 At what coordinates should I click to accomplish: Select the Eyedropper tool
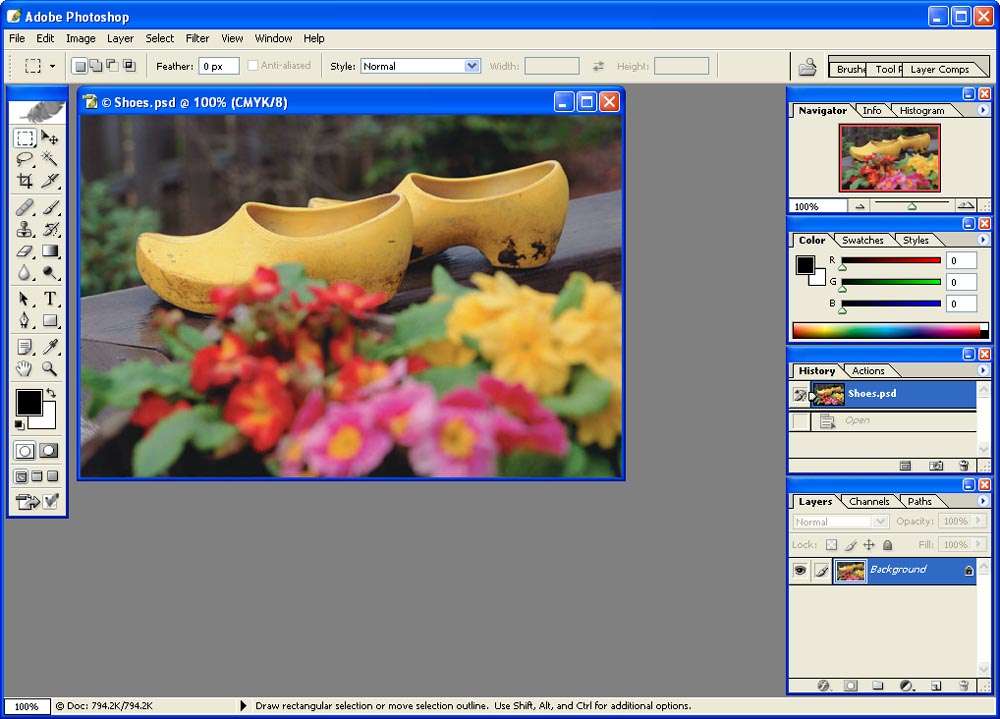(49, 346)
